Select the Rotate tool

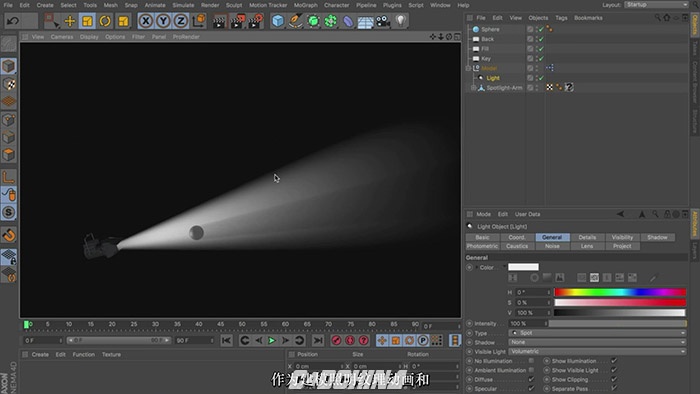click(105, 21)
